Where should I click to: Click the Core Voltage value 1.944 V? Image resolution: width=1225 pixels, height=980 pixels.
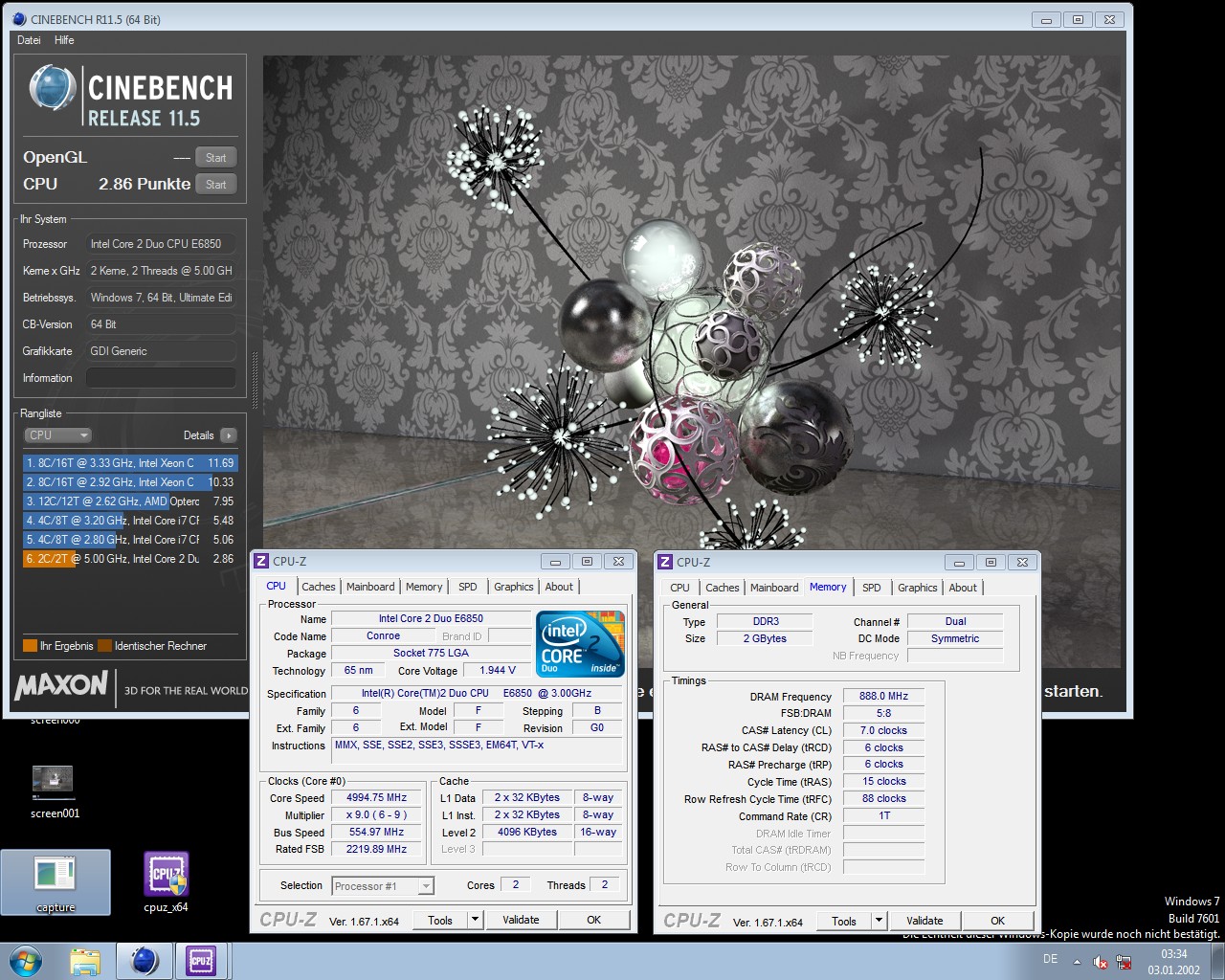(x=498, y=670)
